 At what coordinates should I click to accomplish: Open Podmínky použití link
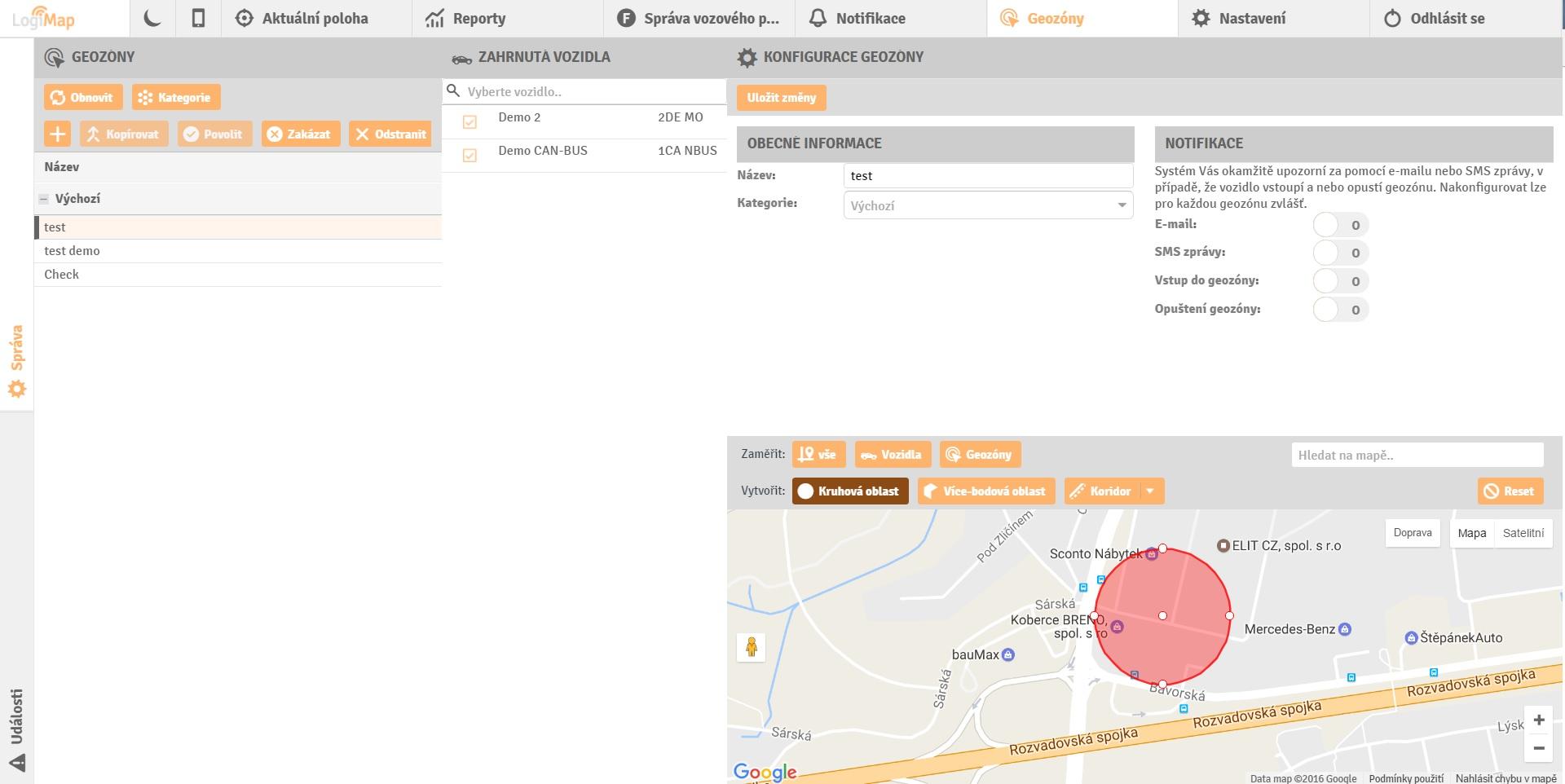tap(1406, 778)
